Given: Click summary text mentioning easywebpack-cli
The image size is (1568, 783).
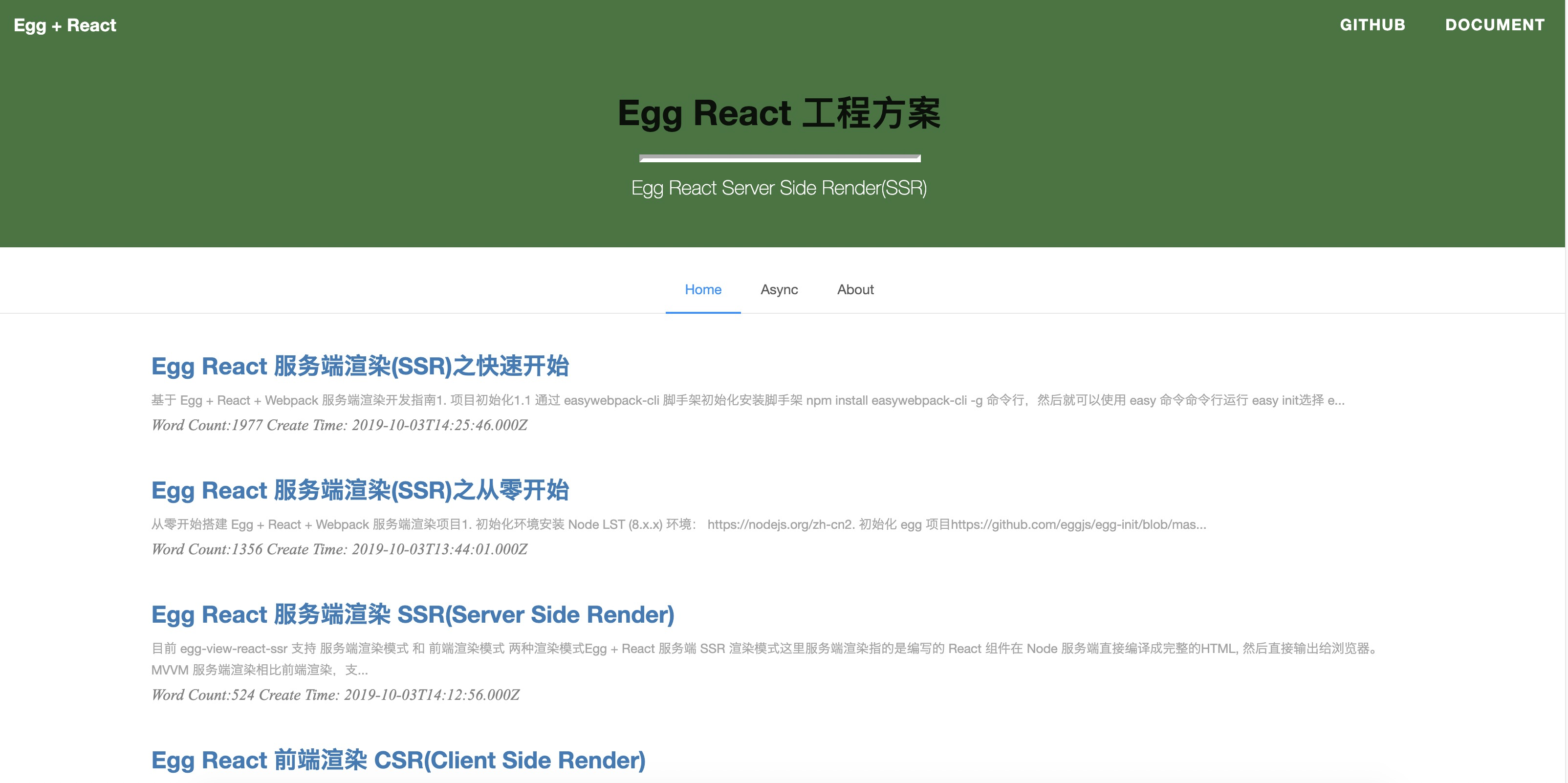Looking at the screenshot, I should (x=747, y=400).
